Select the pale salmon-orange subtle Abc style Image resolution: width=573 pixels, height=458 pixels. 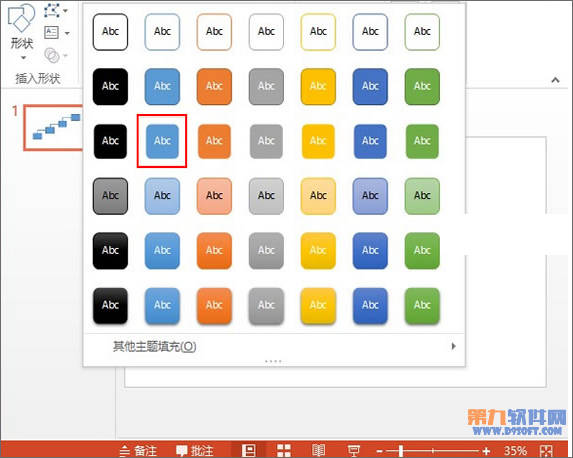(214, 196)
